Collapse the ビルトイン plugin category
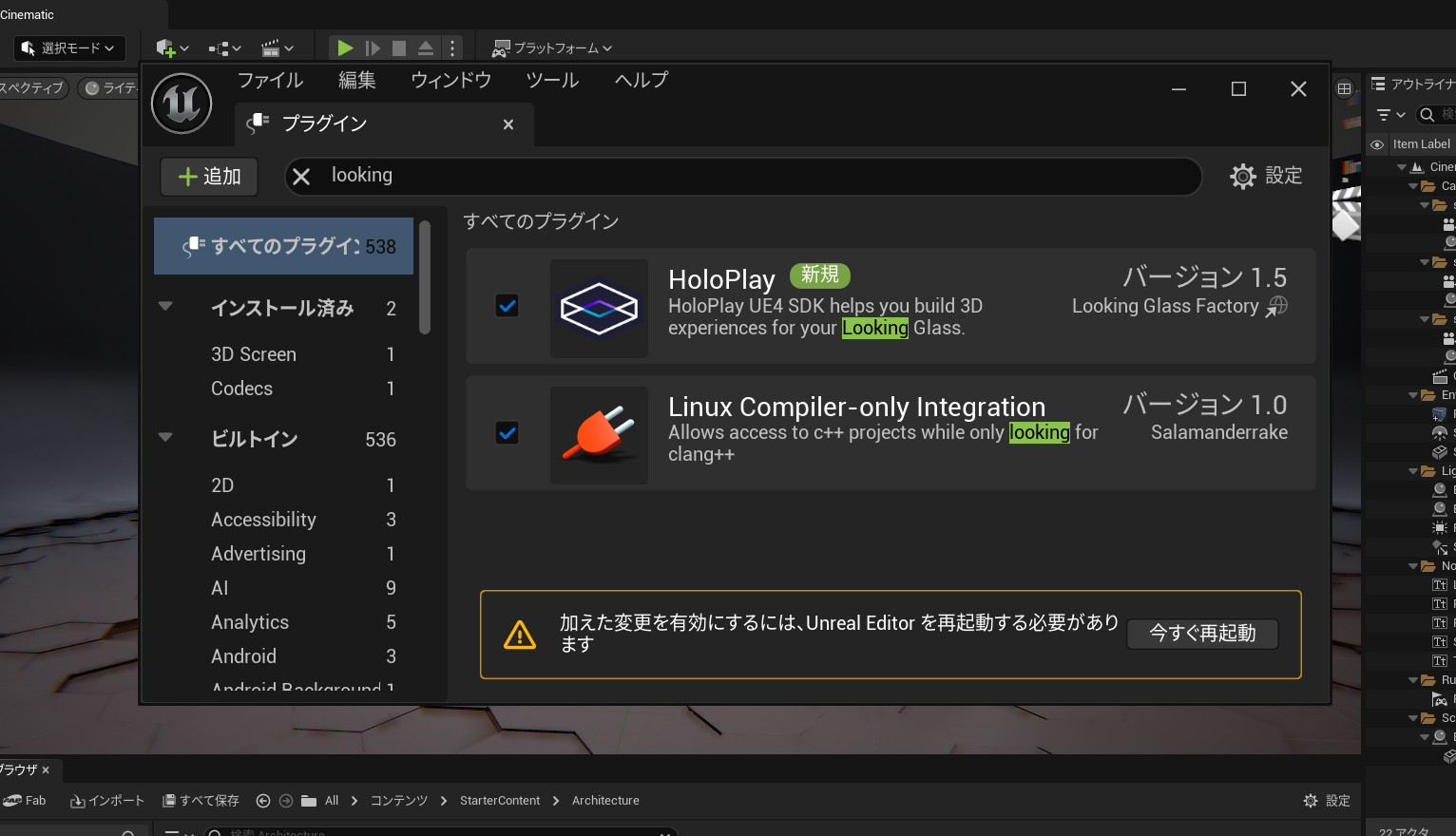Viewport: 1456px width, 836px height. 165,438
